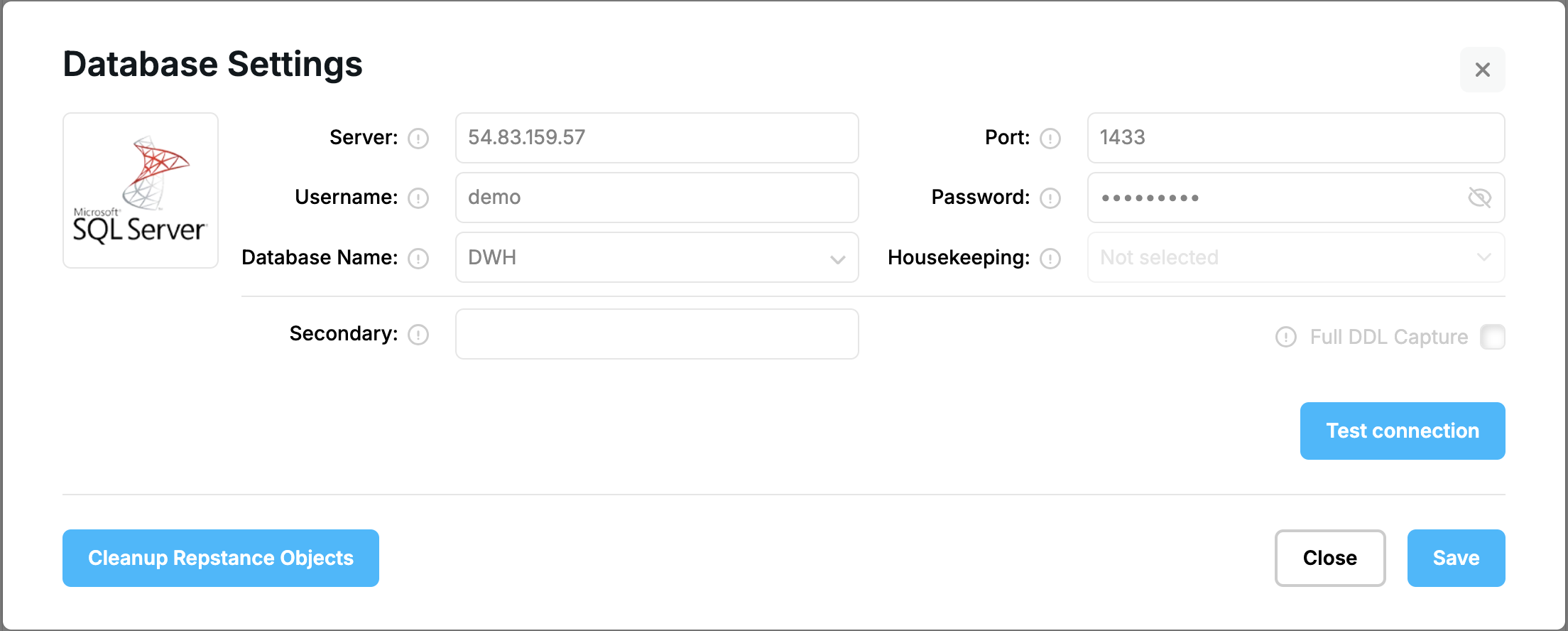The image size is (1568, 631).
Task: Click the info icon next to Database Name
Action: 418,258
